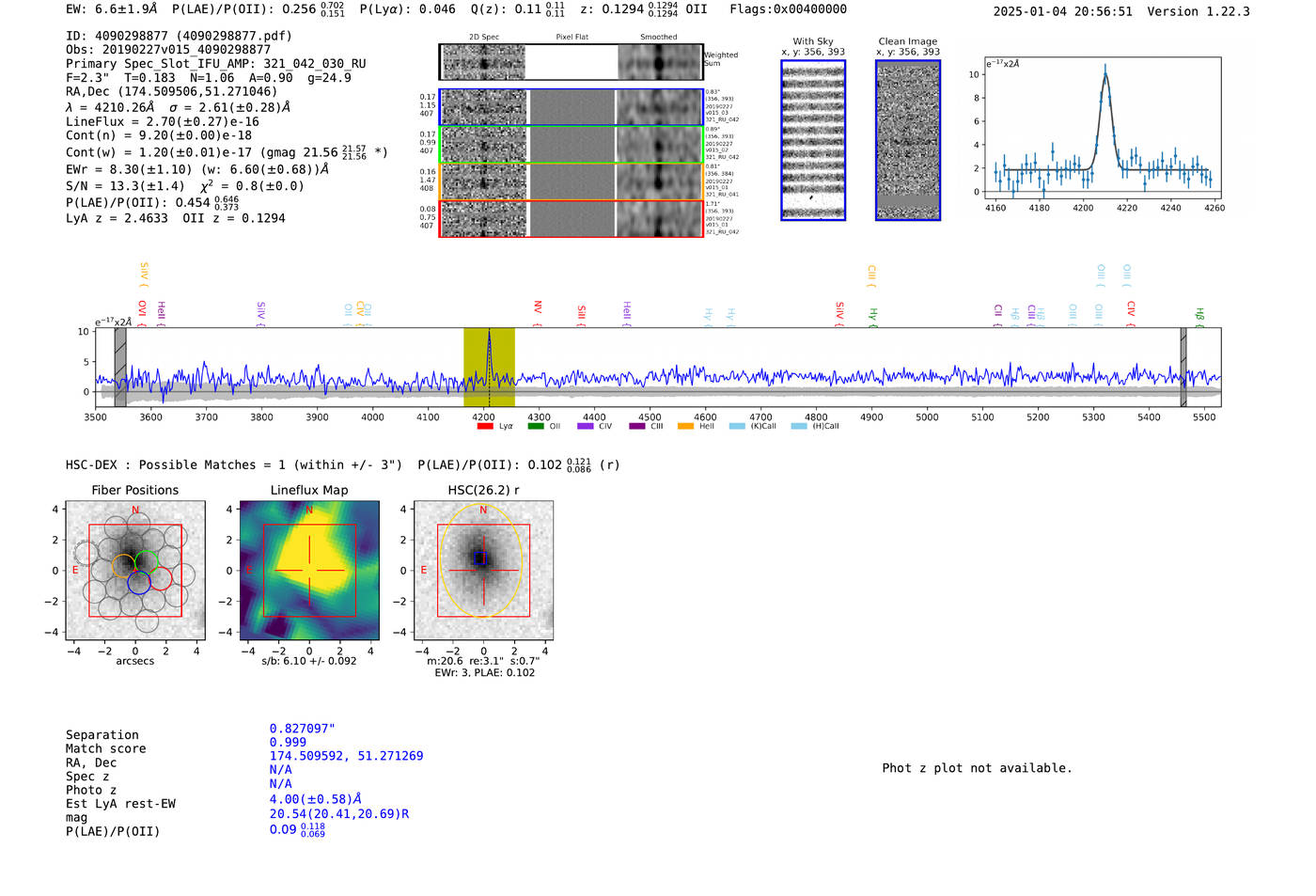Screen dimensions: 1316x896
Task: Select the red-bordered fiber spectrum row
Action: [x=572, y=219]
